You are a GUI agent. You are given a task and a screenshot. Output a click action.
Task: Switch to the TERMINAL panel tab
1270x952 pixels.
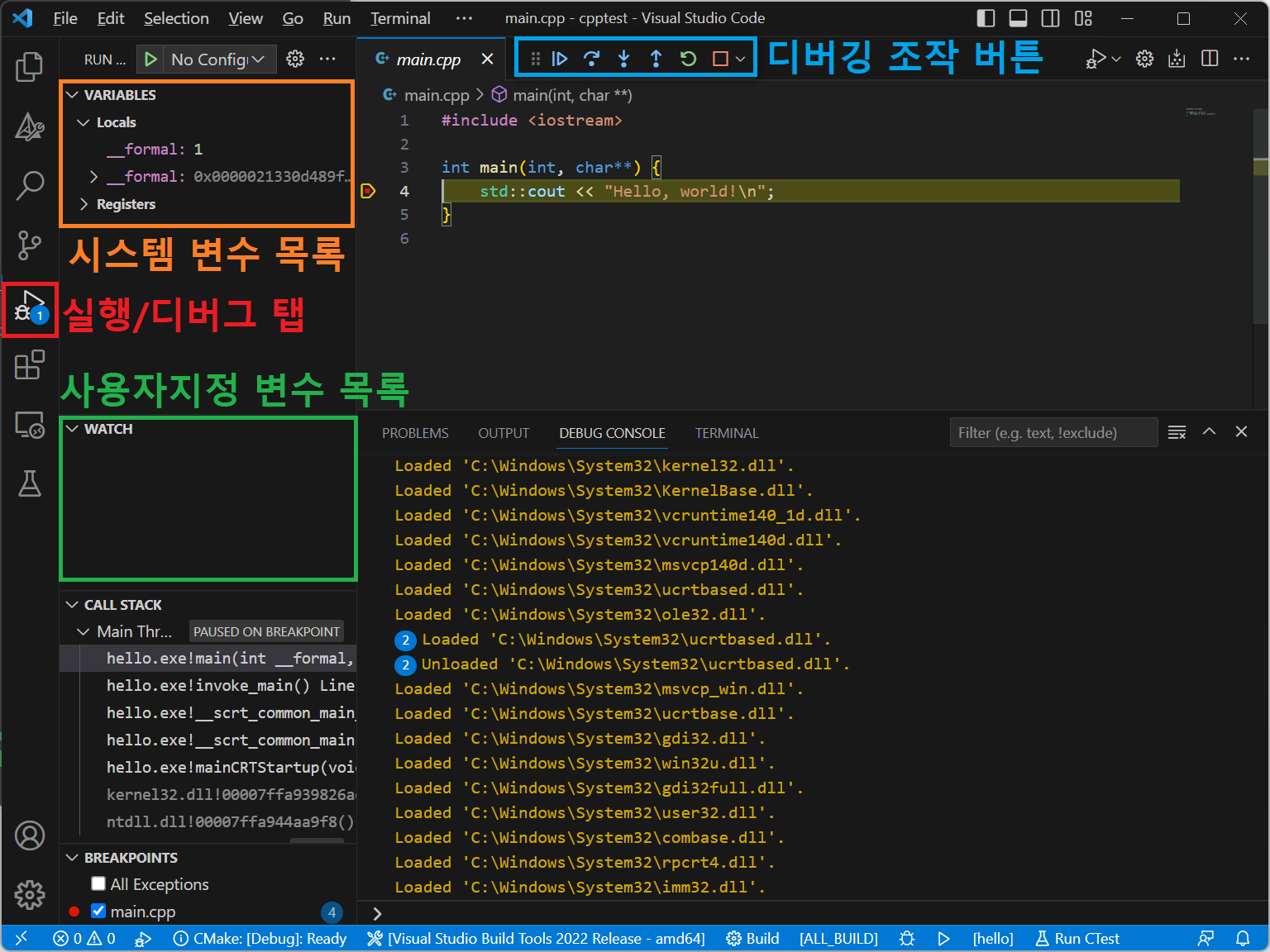(726, 433)
